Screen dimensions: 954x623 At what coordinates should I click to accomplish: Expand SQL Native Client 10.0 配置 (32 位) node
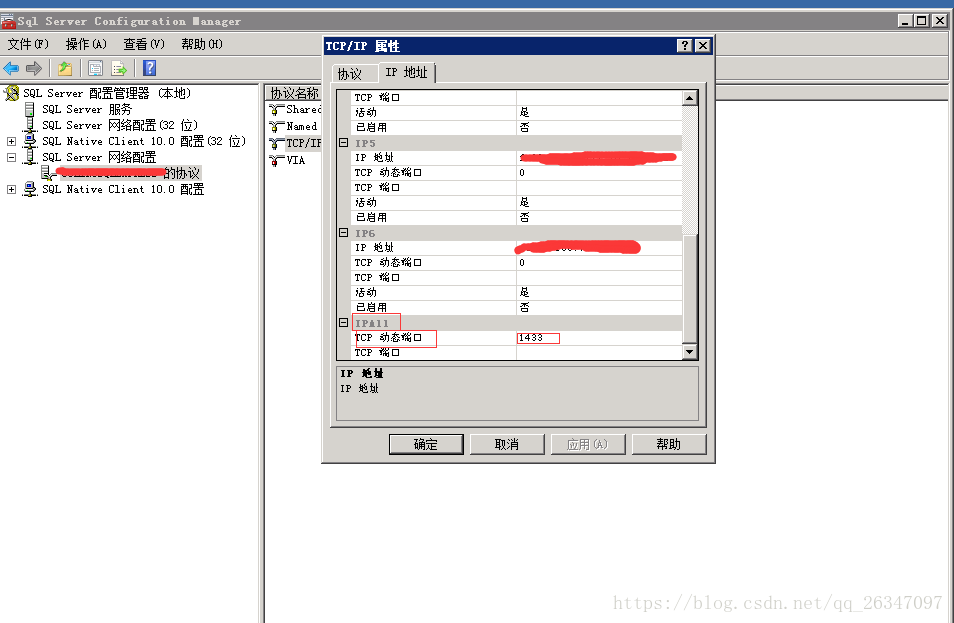coord(11,141)
